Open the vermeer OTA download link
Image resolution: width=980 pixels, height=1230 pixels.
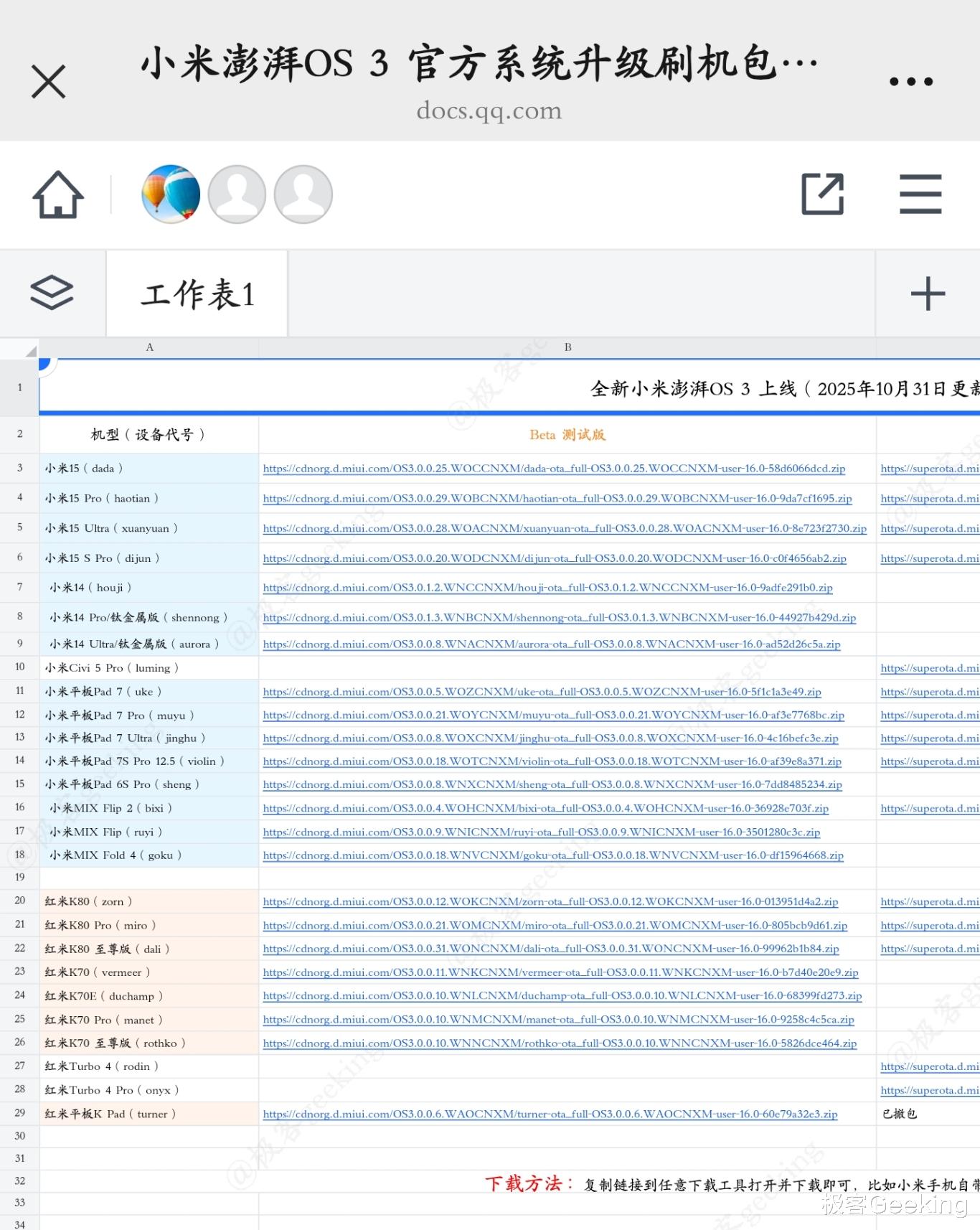coord(560,972)
